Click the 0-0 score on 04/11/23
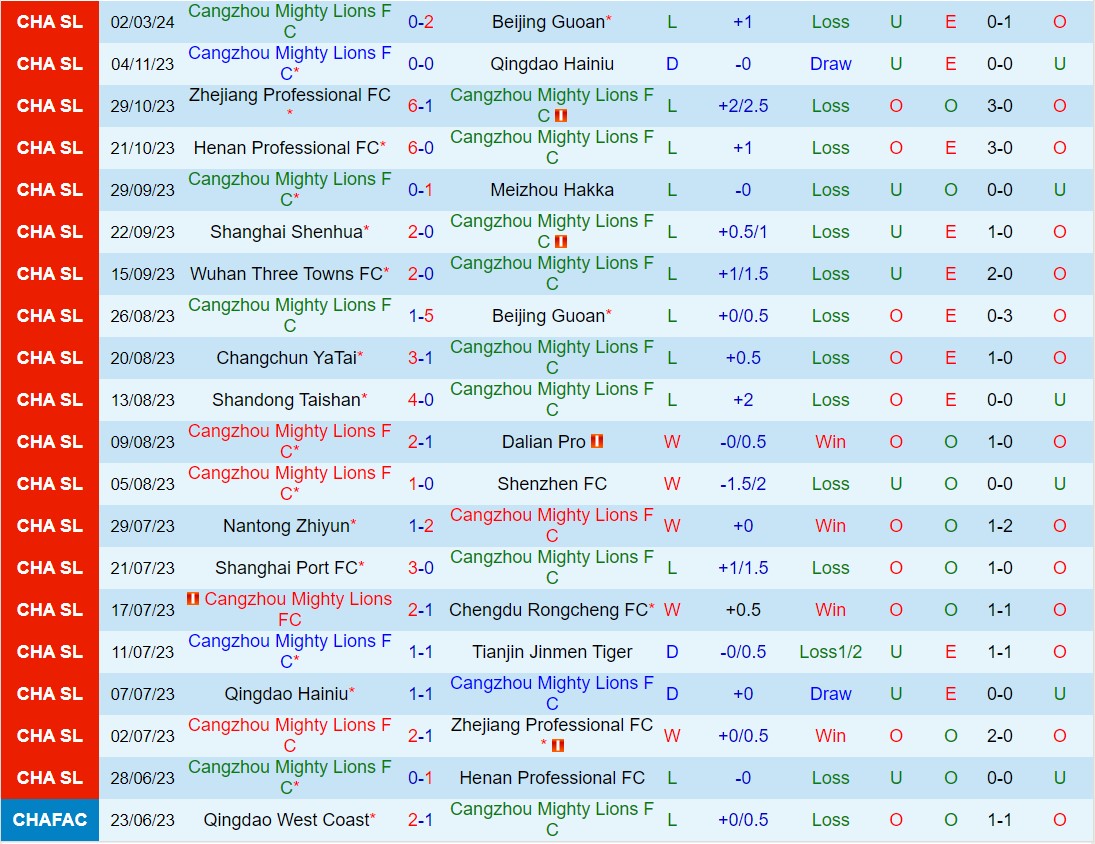Image resolution: width=1095 pixels, height=844 pixels. [x=420, y=64]
